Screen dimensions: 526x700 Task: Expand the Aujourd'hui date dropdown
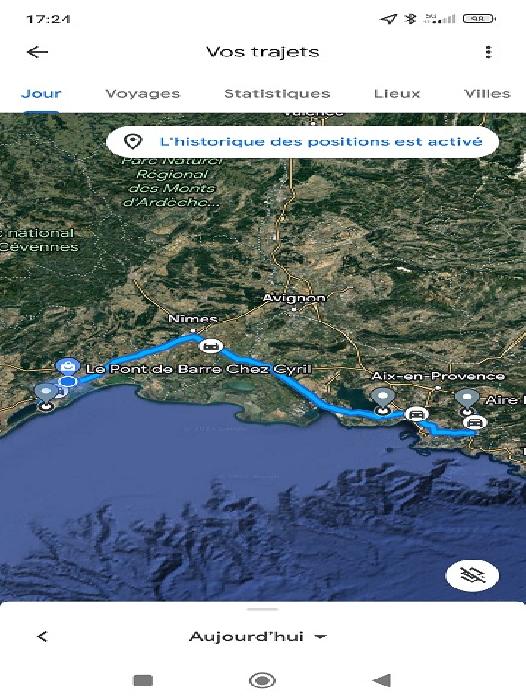coord(258,636)
